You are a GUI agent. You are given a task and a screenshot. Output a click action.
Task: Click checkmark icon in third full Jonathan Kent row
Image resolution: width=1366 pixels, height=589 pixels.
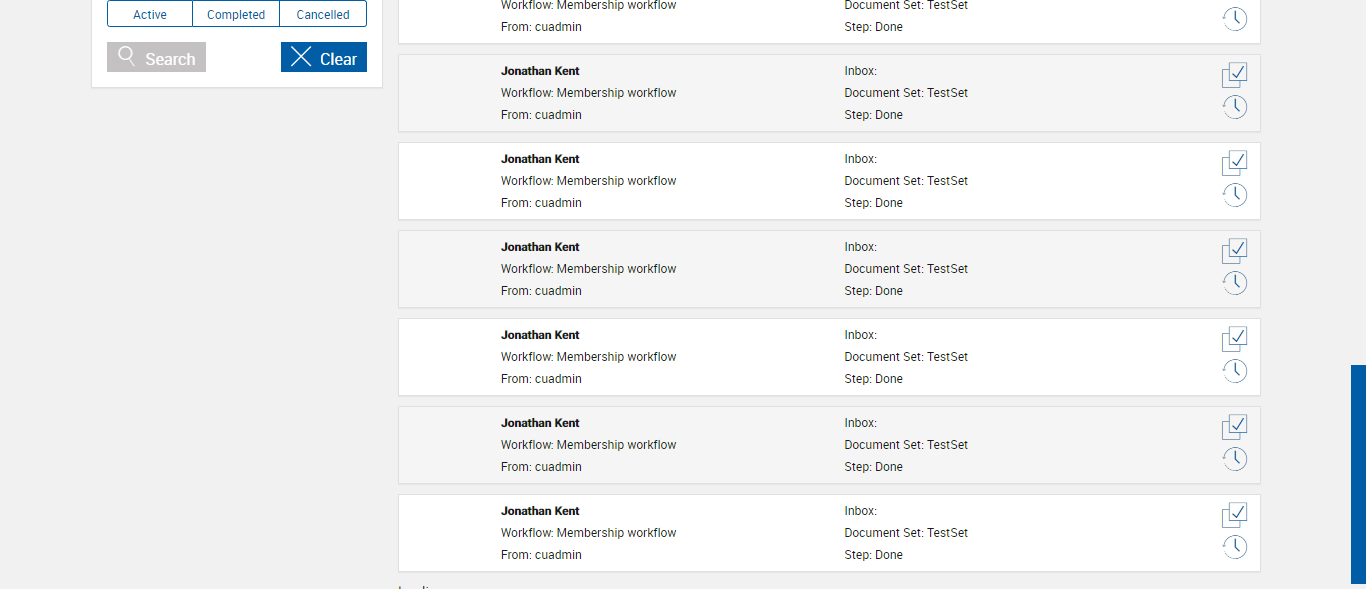(x=1235, y=251)
